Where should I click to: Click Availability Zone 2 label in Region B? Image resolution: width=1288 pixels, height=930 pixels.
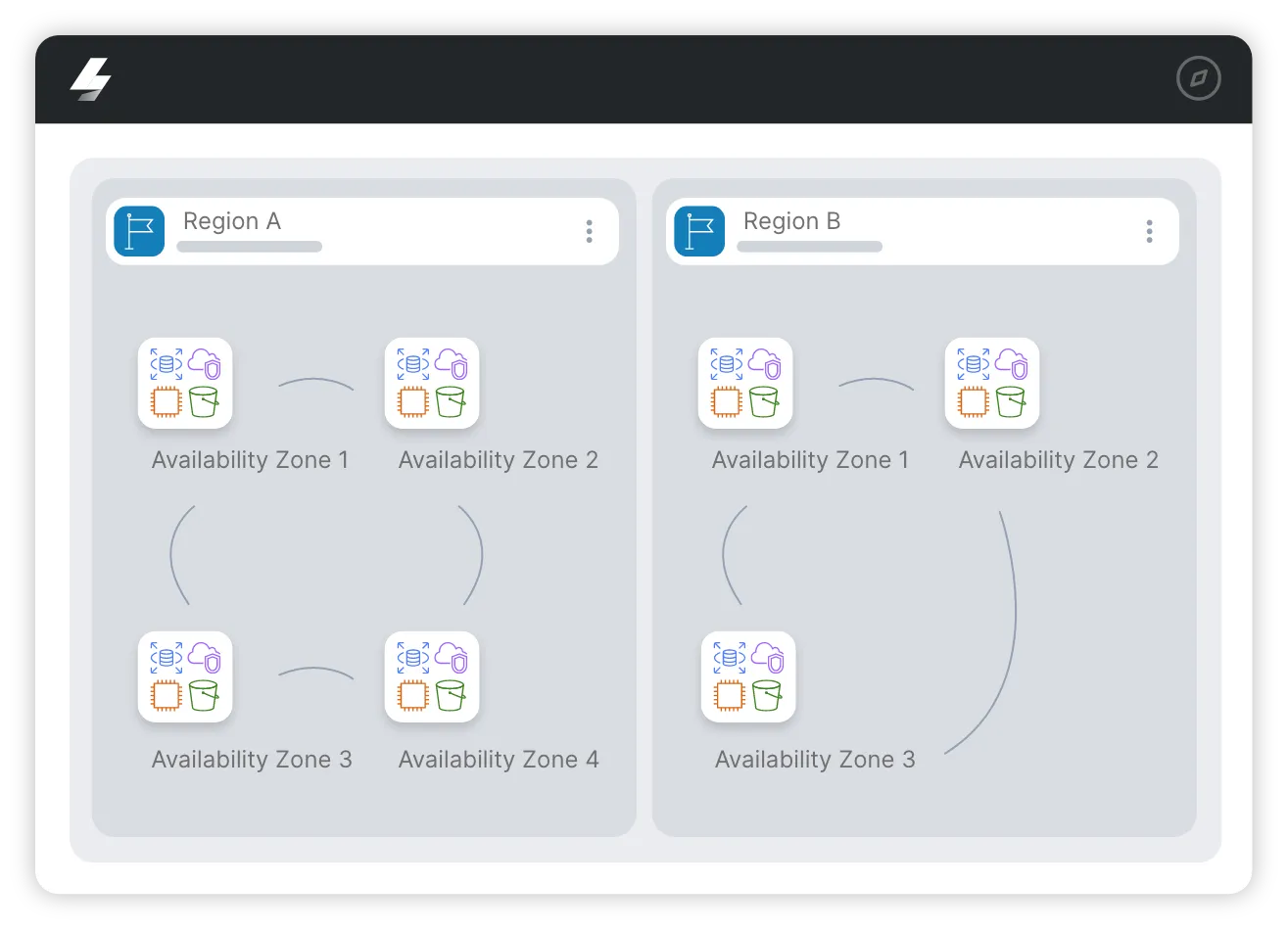click(x=1059, y=460)
